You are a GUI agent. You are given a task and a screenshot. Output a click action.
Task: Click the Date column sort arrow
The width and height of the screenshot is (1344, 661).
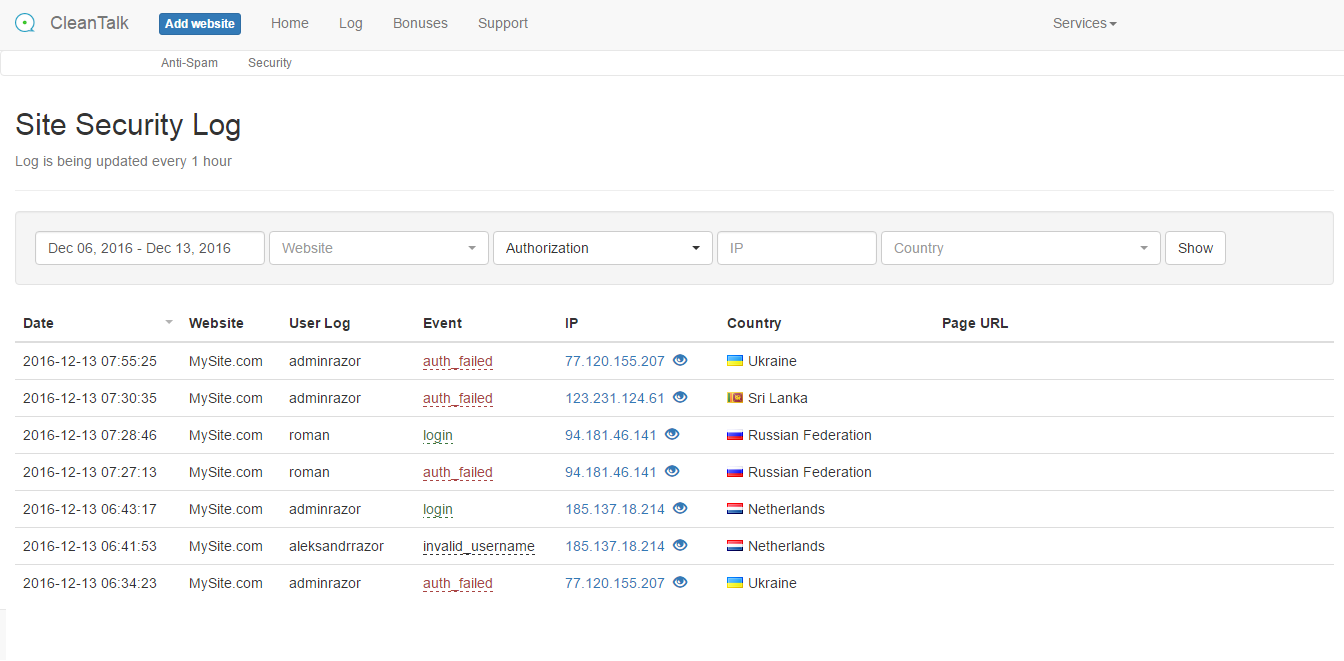click(169, 322)
